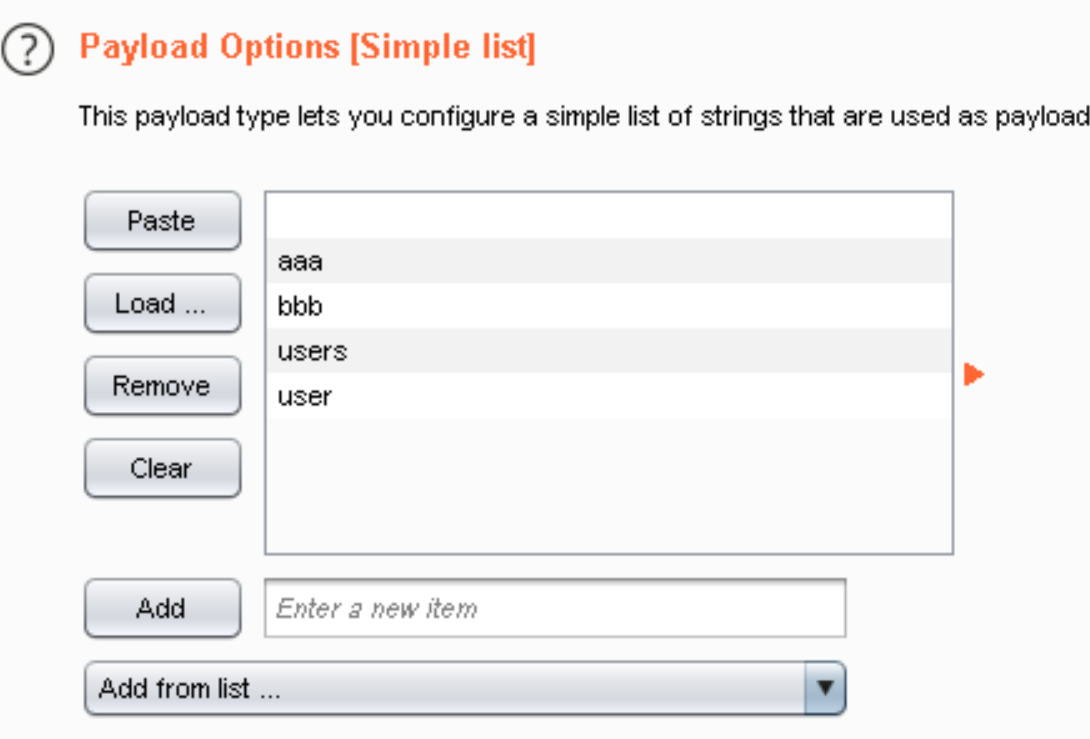Click the Payload Options heading text

[210, 47]
